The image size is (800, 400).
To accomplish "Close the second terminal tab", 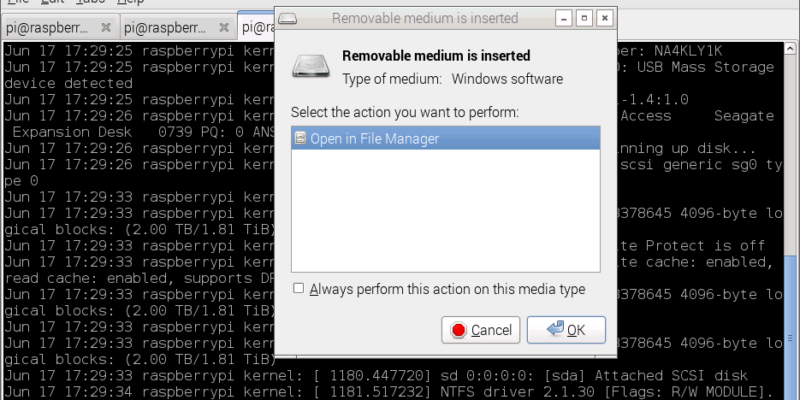I will 224,27.
